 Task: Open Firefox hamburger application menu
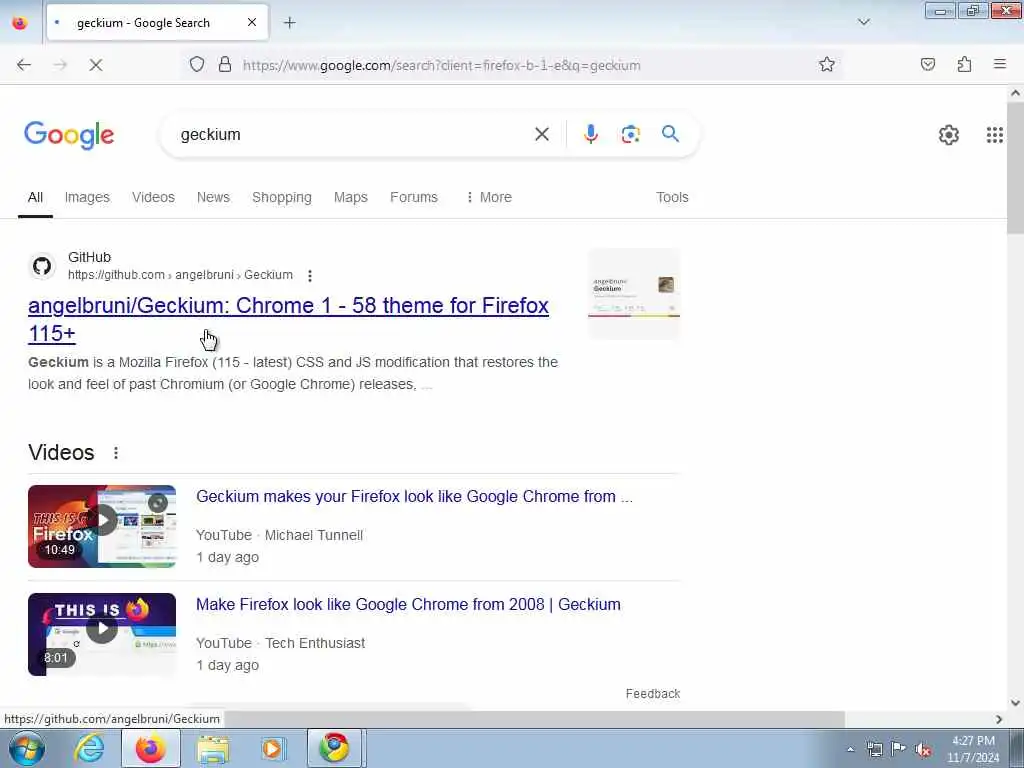999,64
